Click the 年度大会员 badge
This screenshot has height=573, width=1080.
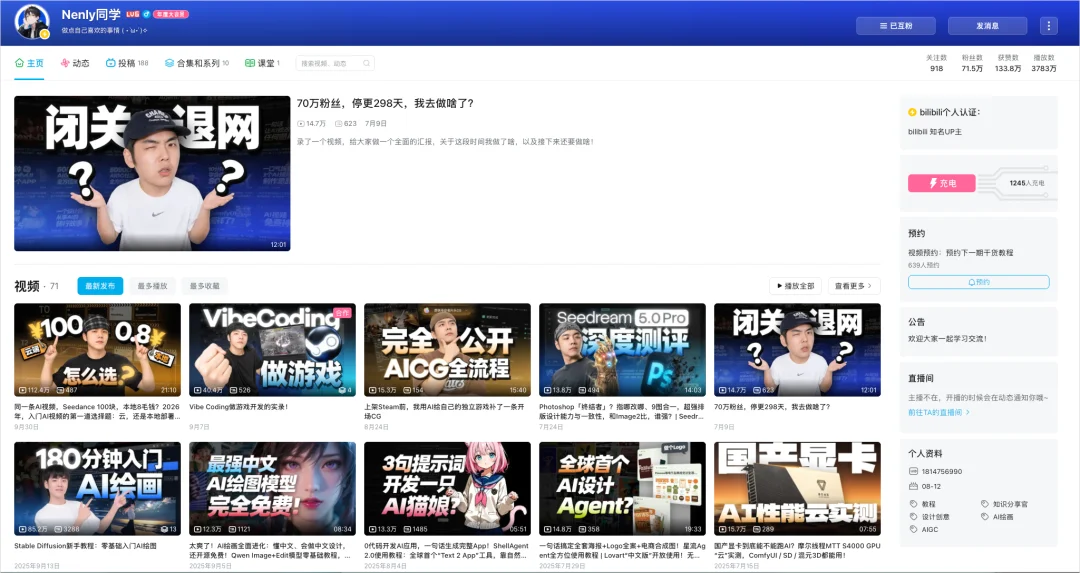click(x=171, y=14)
